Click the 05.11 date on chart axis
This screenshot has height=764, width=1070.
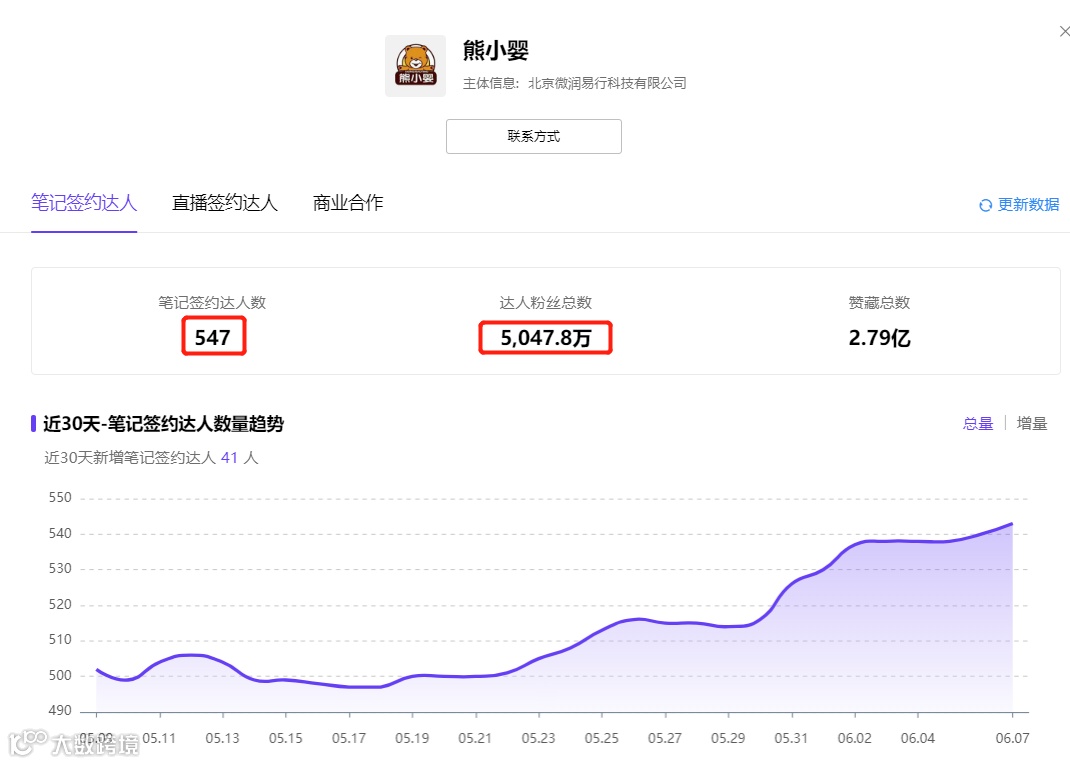[159, 738]
